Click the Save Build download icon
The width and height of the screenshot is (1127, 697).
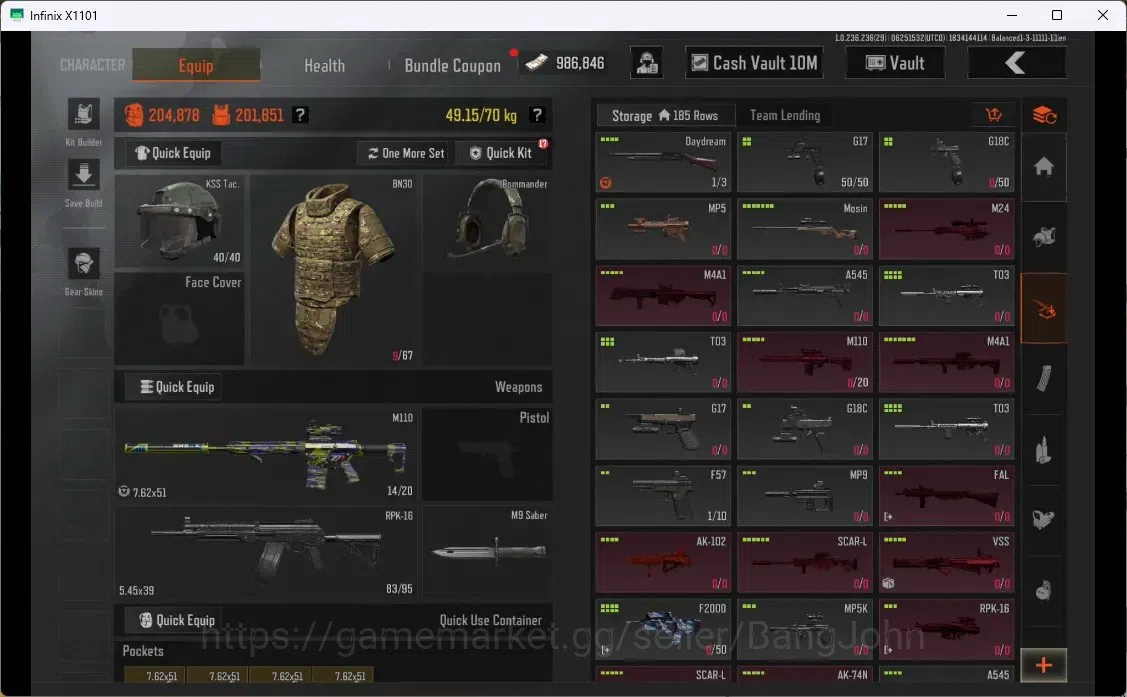(x=83, y=175)
